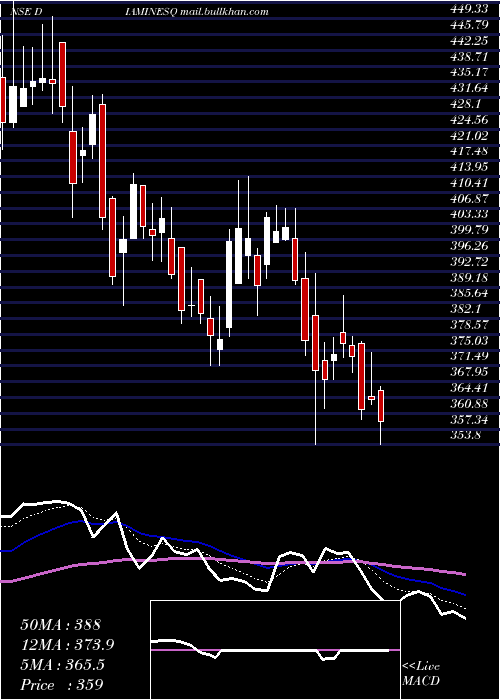Click the 445.79 price axis label
This screenshot has height=700, width=500.
point(471,24)
